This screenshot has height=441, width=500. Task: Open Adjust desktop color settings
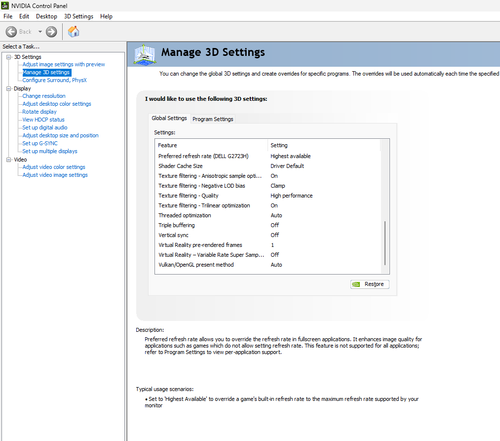[x=56, y=104]
